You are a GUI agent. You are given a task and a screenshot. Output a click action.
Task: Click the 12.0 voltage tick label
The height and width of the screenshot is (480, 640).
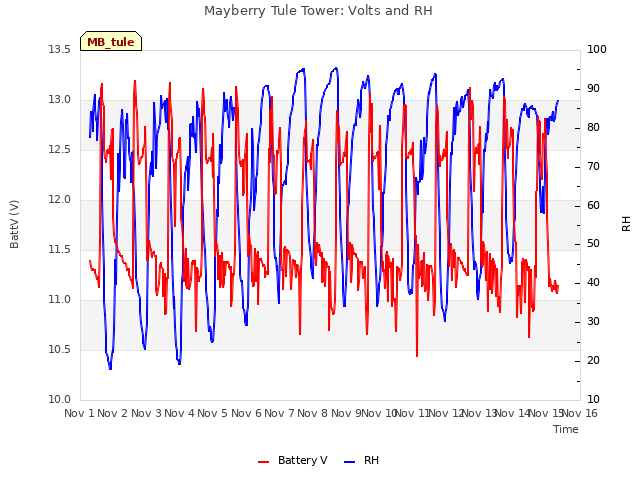59,200
